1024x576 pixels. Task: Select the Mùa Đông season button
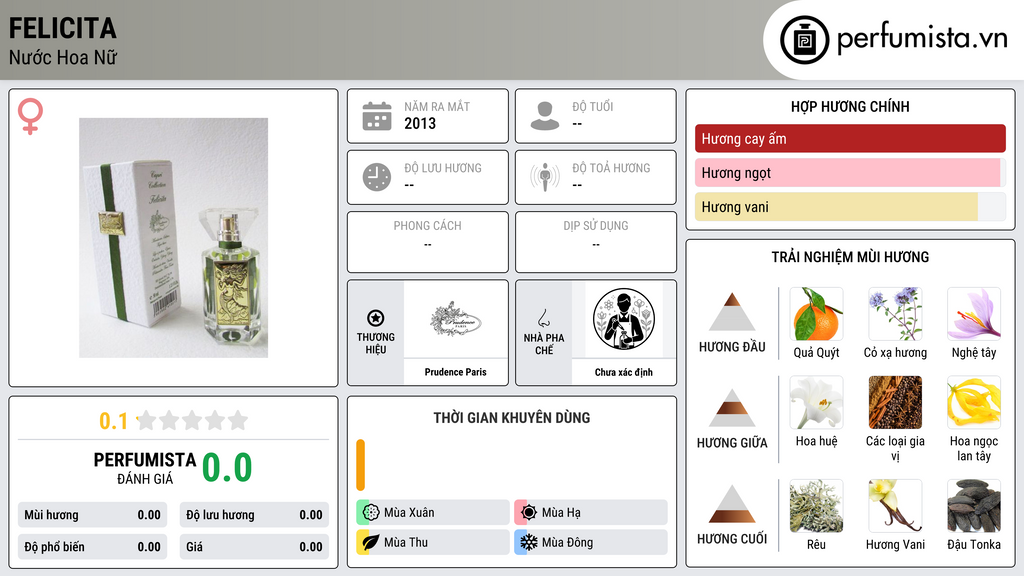pyautogui.click(x=591, y=542)
